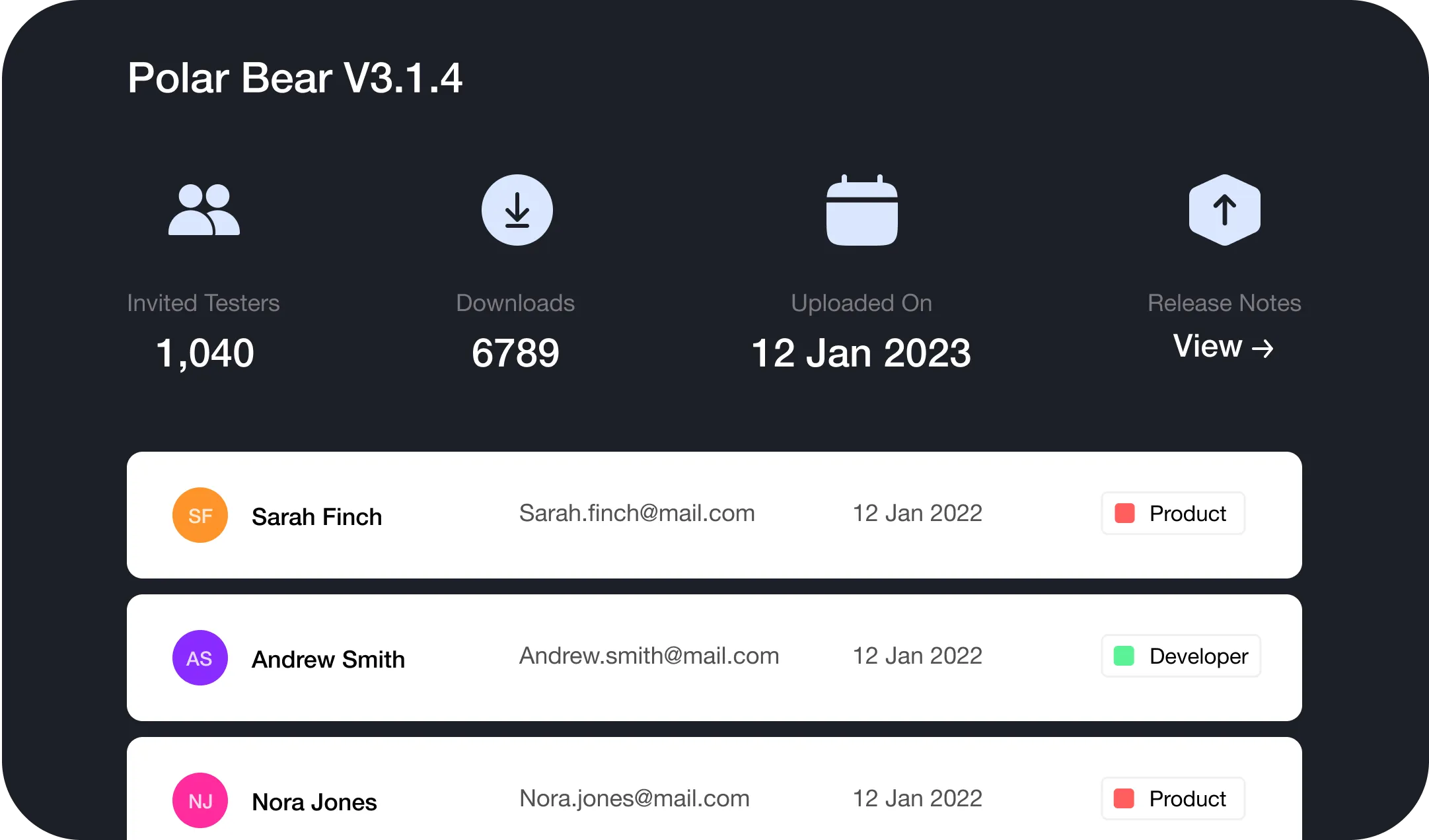Open the Nora.jones@mail.com email address
The width and height of the screenshot is (1429, 840).
point(634,798)
